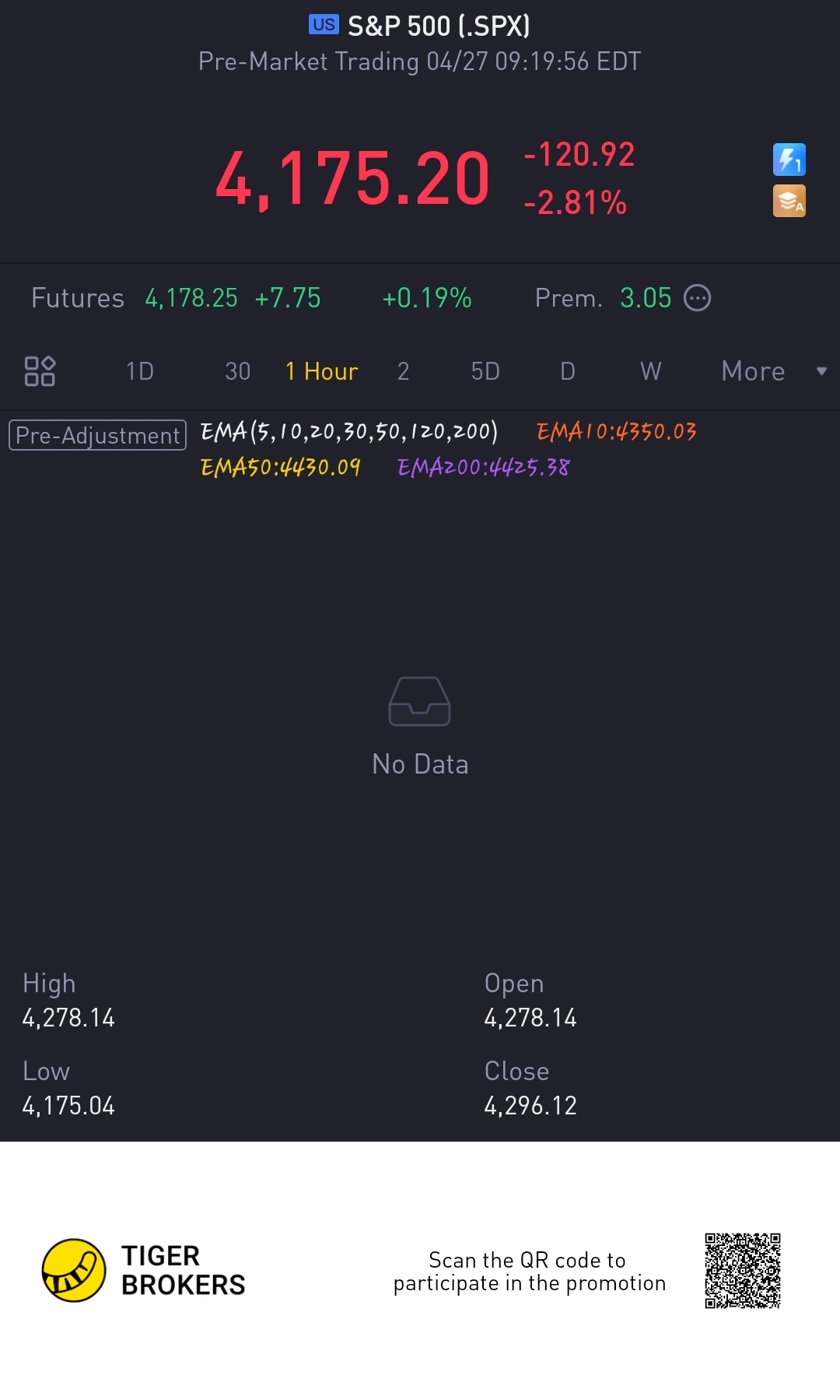Tap the No Data inbox icon
Viewport: 840px width, 1400px height.
tap(419, 701)
